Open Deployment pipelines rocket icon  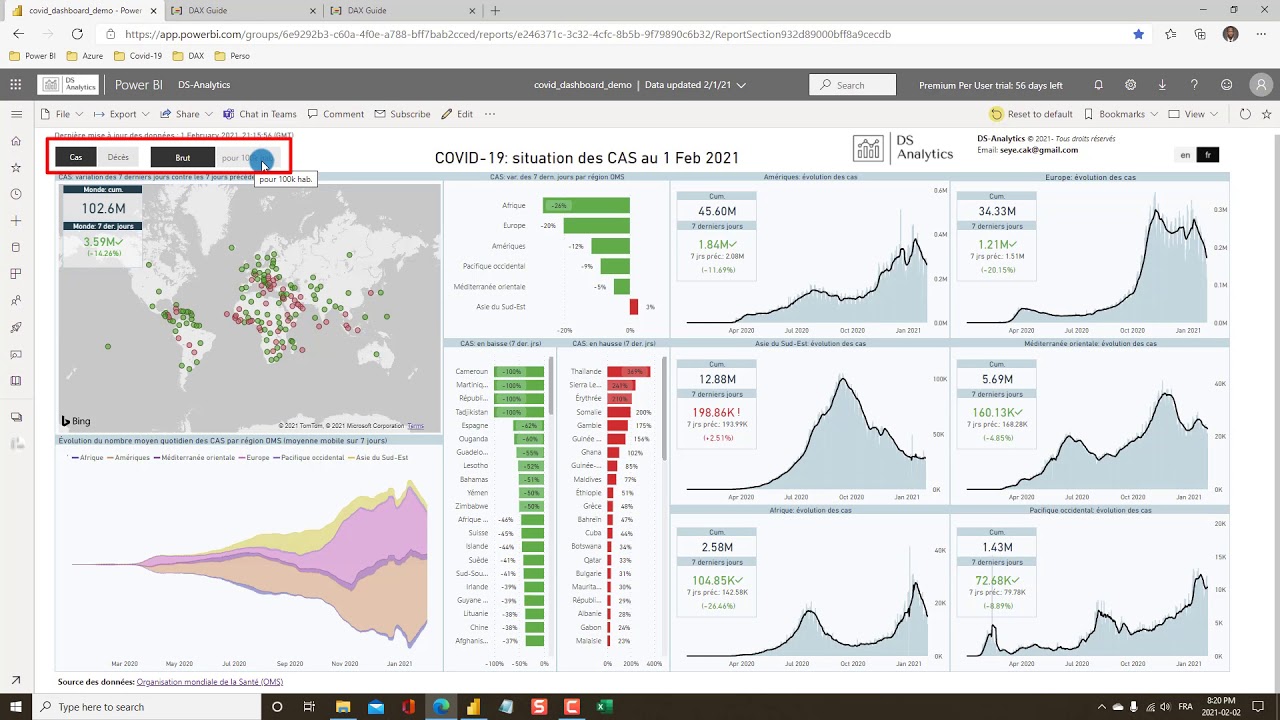(16, 327)
